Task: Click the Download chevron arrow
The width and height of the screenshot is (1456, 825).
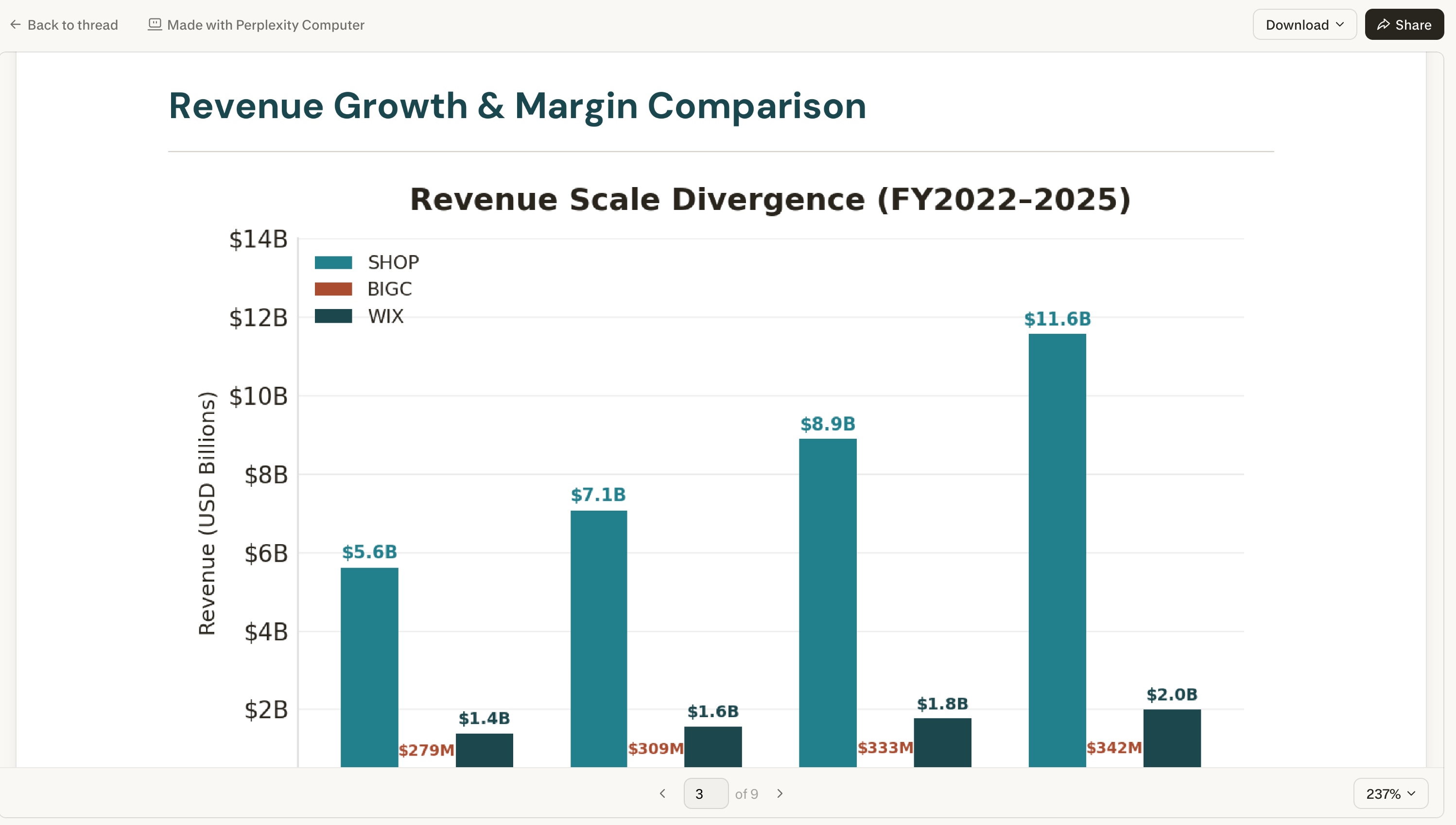Action: (x=1340, y=24)
